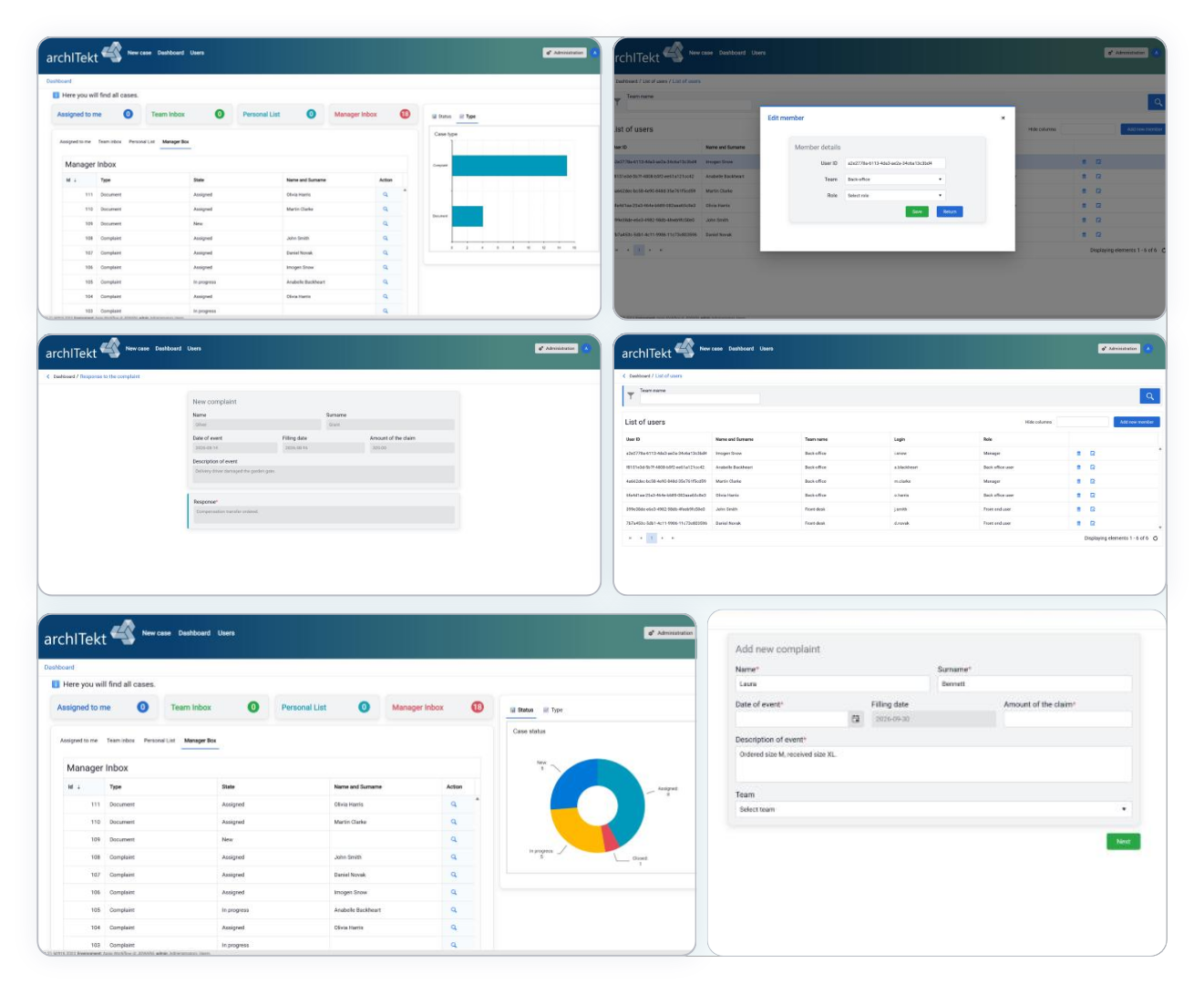View case 111 in the donut chart dashboard
Viewport: 1204px width, 994px height.
453,804
